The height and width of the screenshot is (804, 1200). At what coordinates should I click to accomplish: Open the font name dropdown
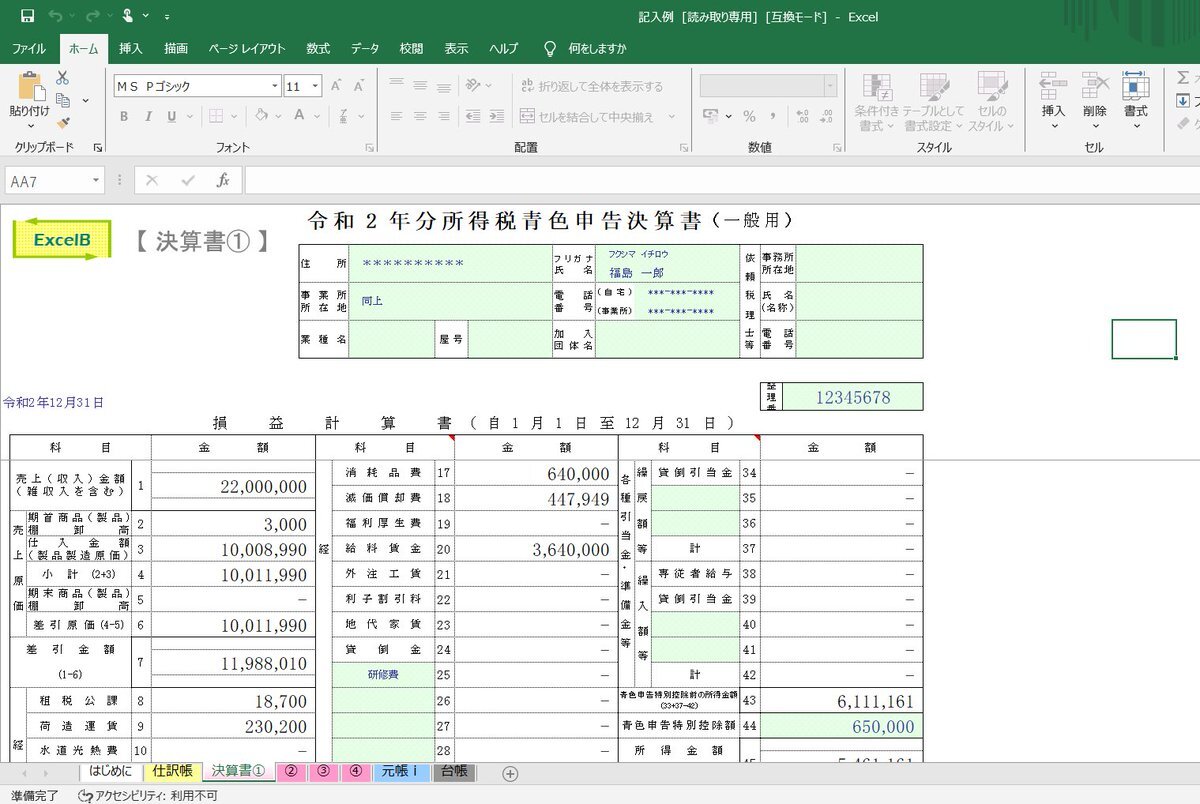274,87
